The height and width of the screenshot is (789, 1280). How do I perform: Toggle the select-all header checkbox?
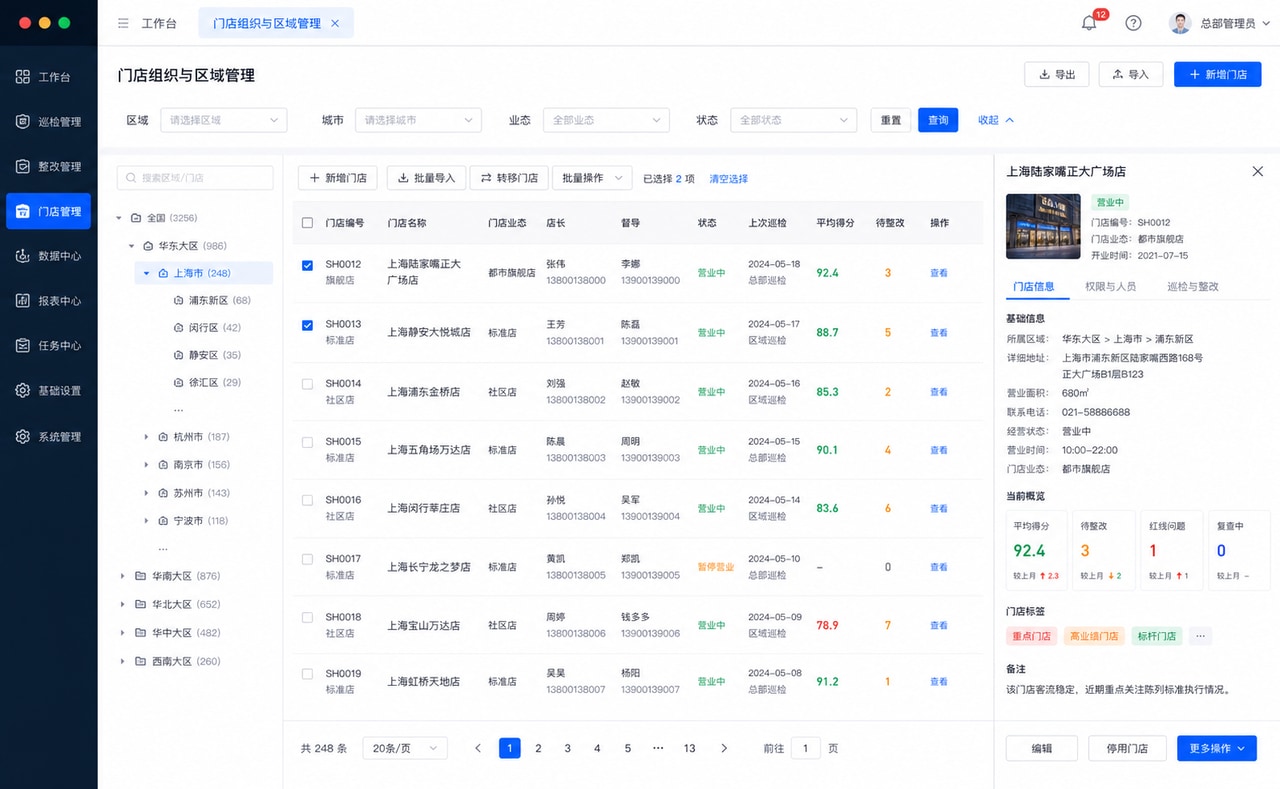tap(307, 223)
